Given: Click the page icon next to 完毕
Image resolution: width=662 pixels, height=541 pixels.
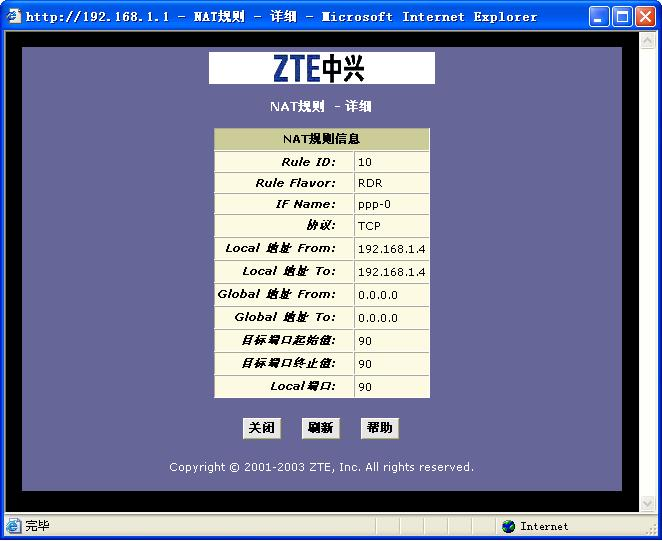Looking at the screenshot, I should point(13,526).
